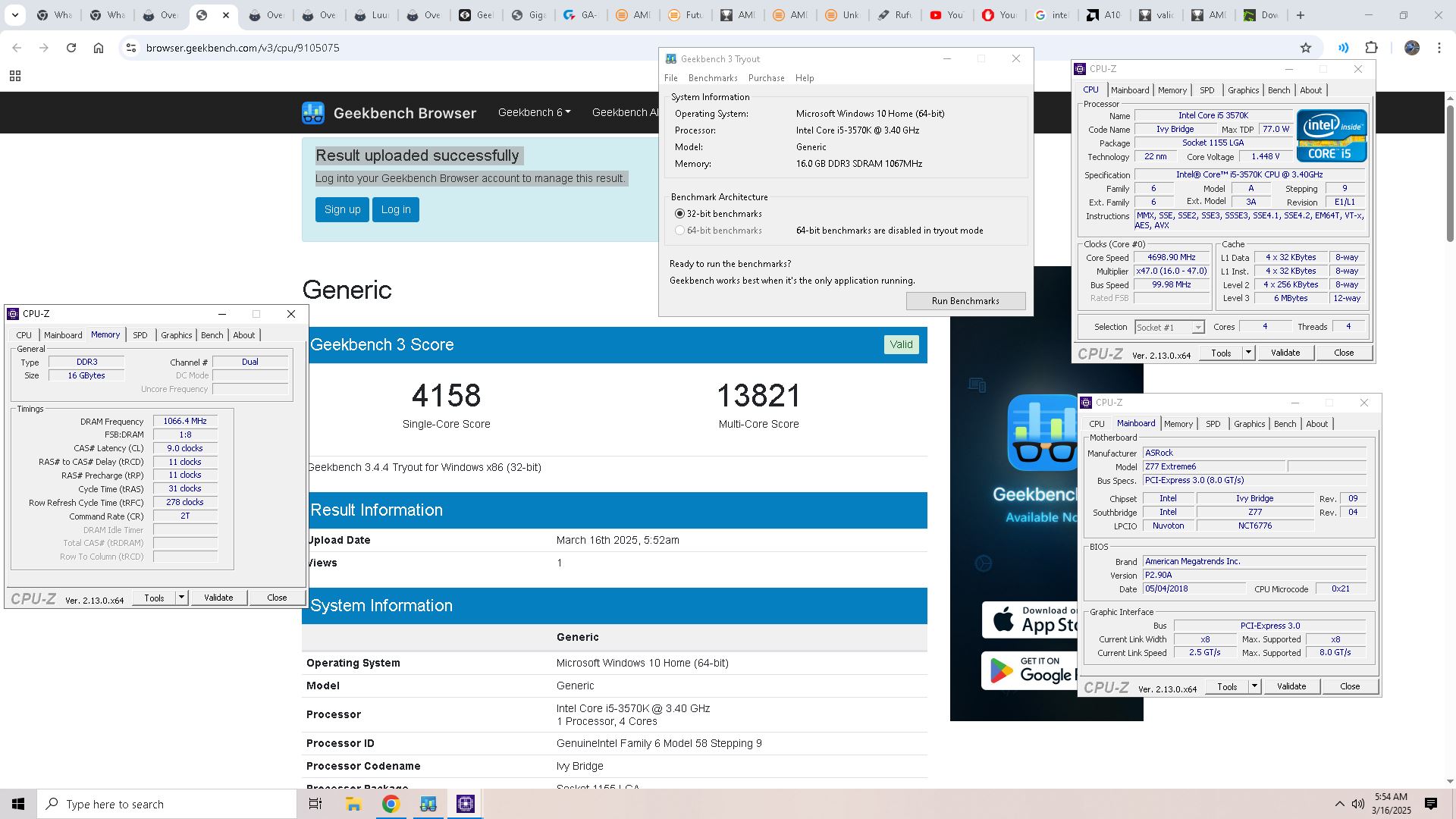Viewport: 1456px width, 819px height.
Task: Open the tab search chevron at far left
Action: pos(16,15)
